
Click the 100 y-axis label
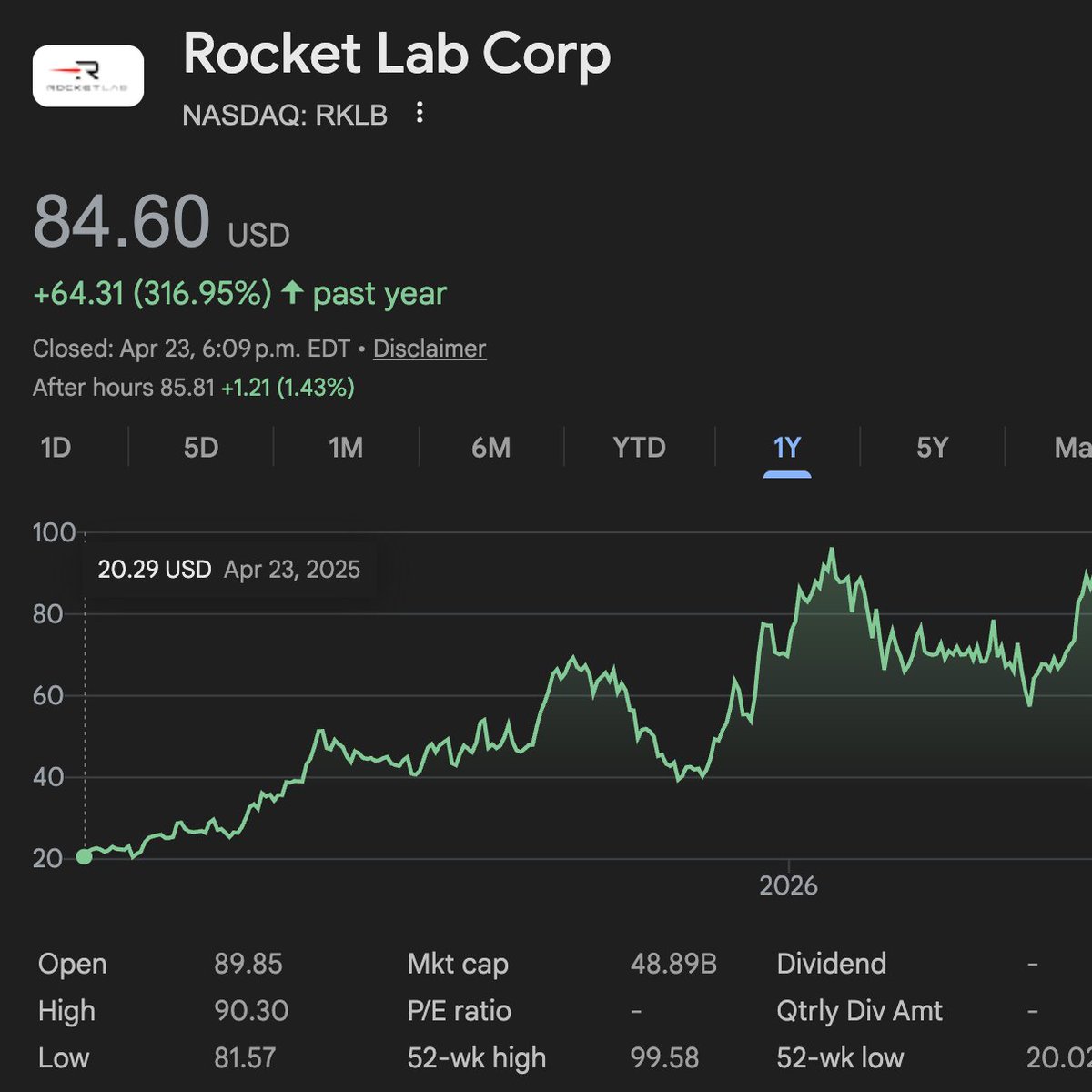[x=54, y=533]
